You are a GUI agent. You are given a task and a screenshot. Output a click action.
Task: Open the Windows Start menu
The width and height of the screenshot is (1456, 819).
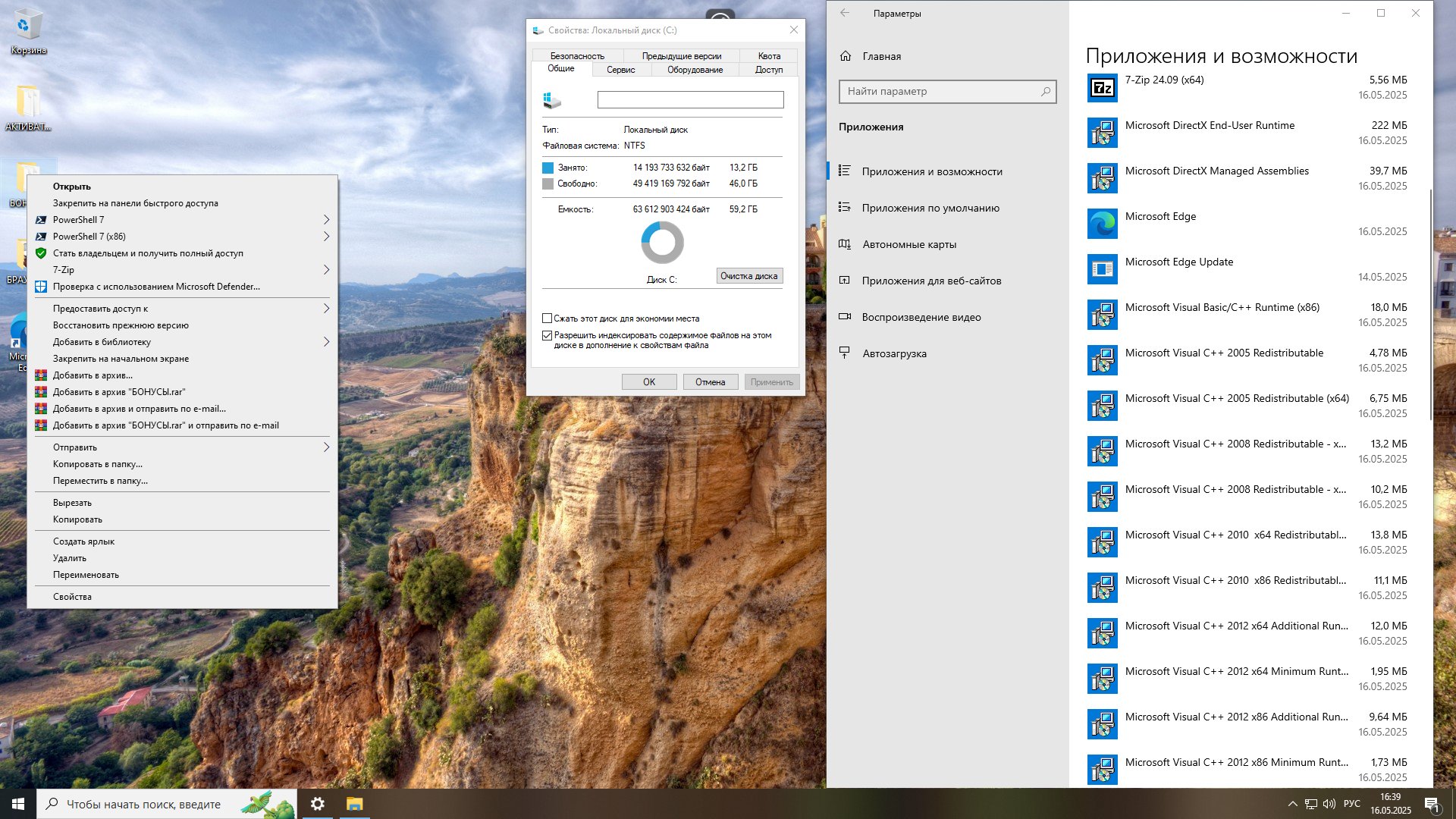[x=18, y=804]
